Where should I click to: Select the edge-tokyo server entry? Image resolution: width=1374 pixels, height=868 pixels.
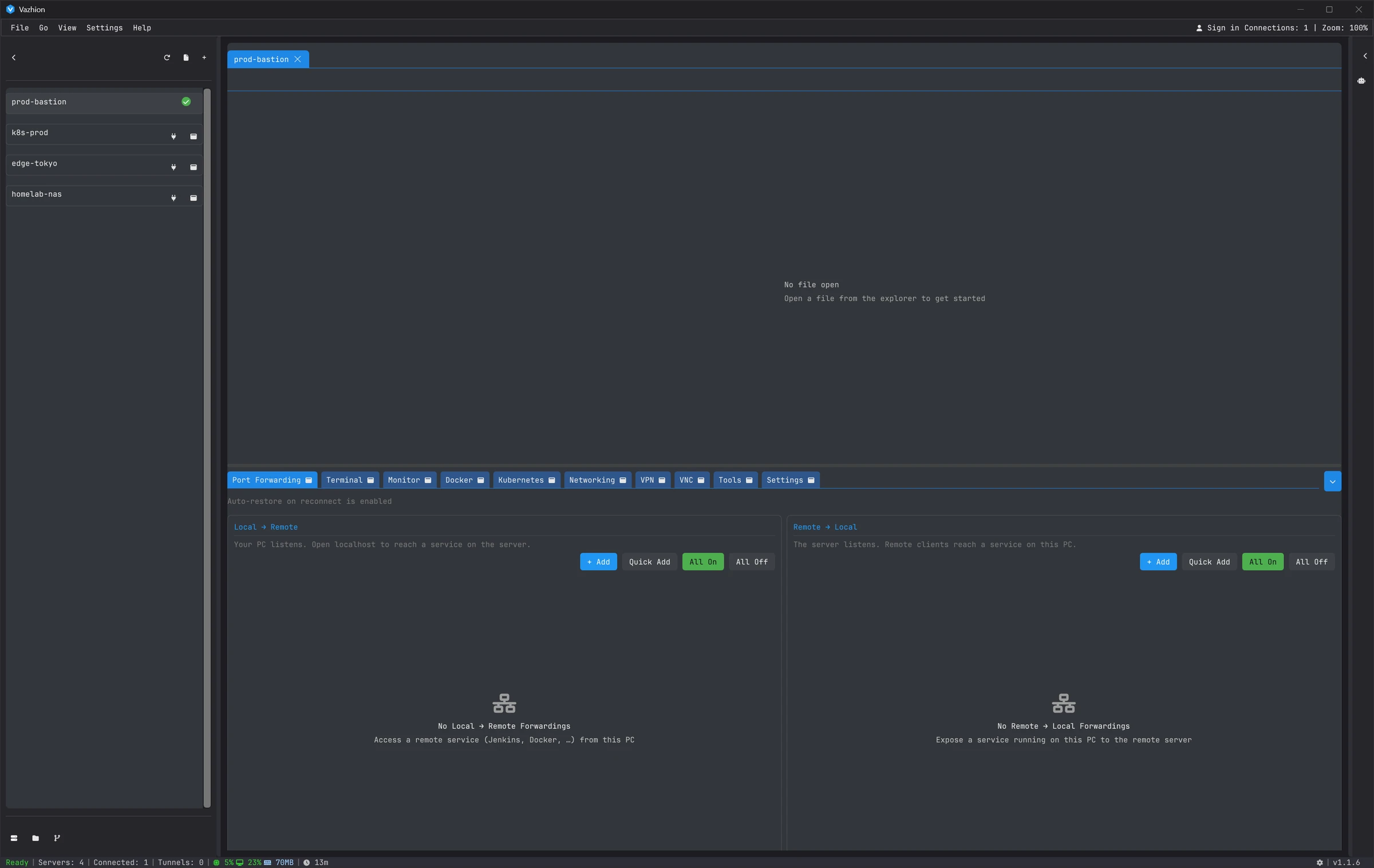[104, 165]
